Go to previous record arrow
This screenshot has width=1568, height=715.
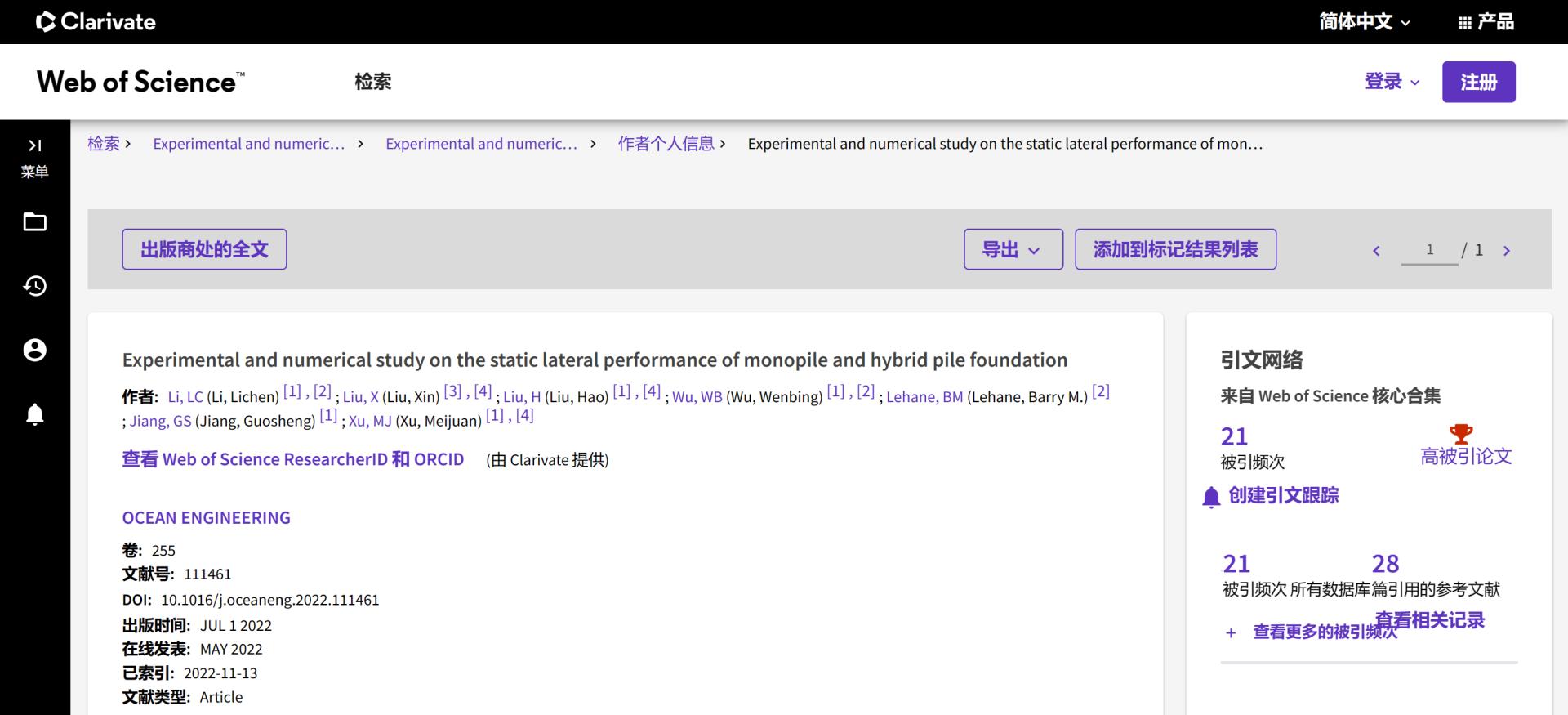1376,251
